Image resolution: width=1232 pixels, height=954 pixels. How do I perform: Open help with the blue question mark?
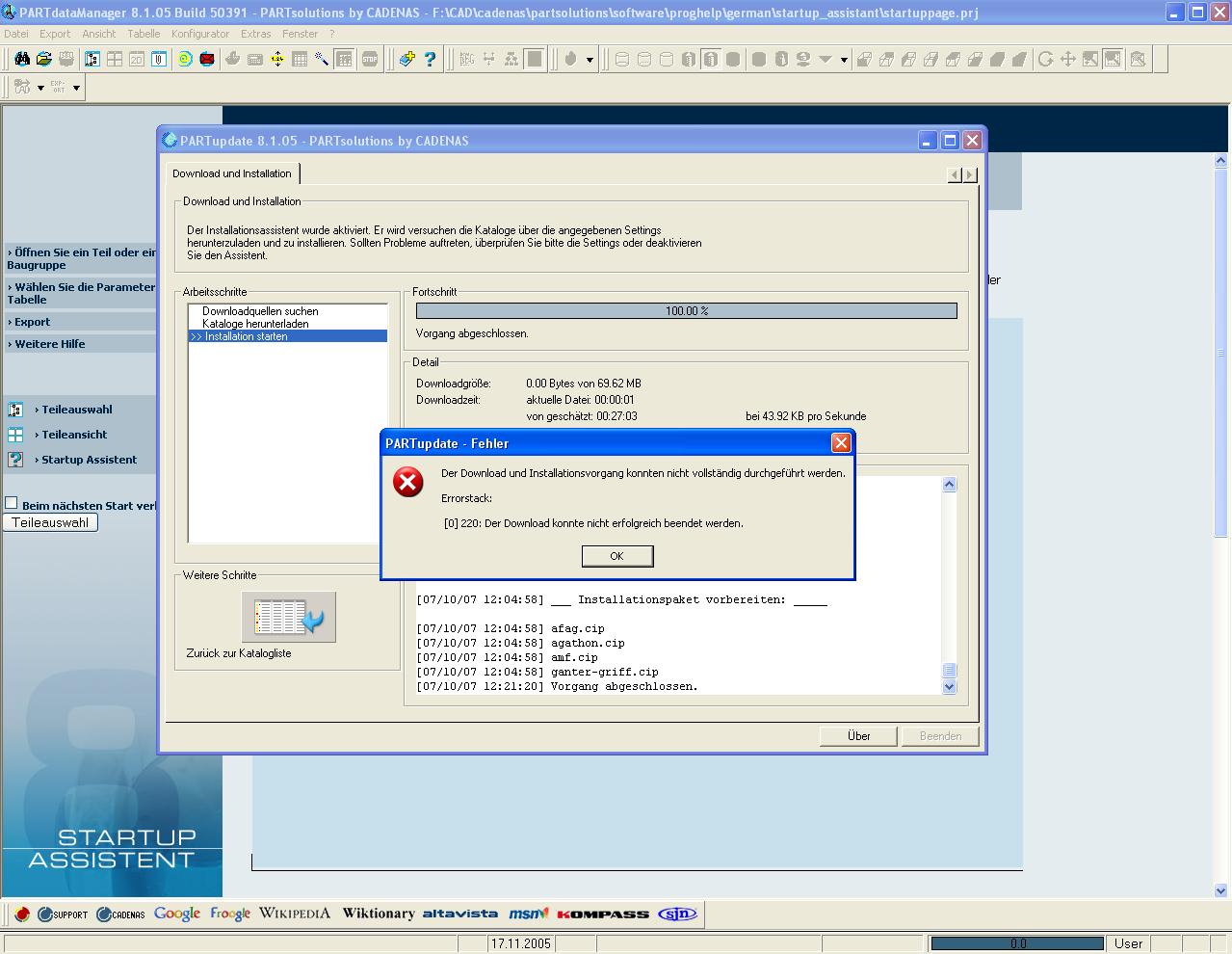(x=431, y=60)
